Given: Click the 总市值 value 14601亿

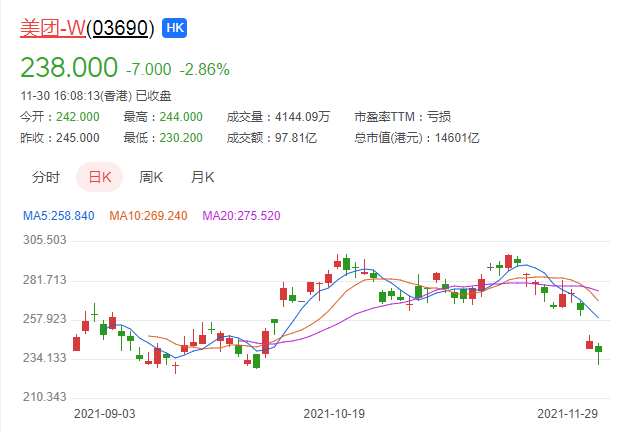Looking at the screenshot, I should click(457, 138).
